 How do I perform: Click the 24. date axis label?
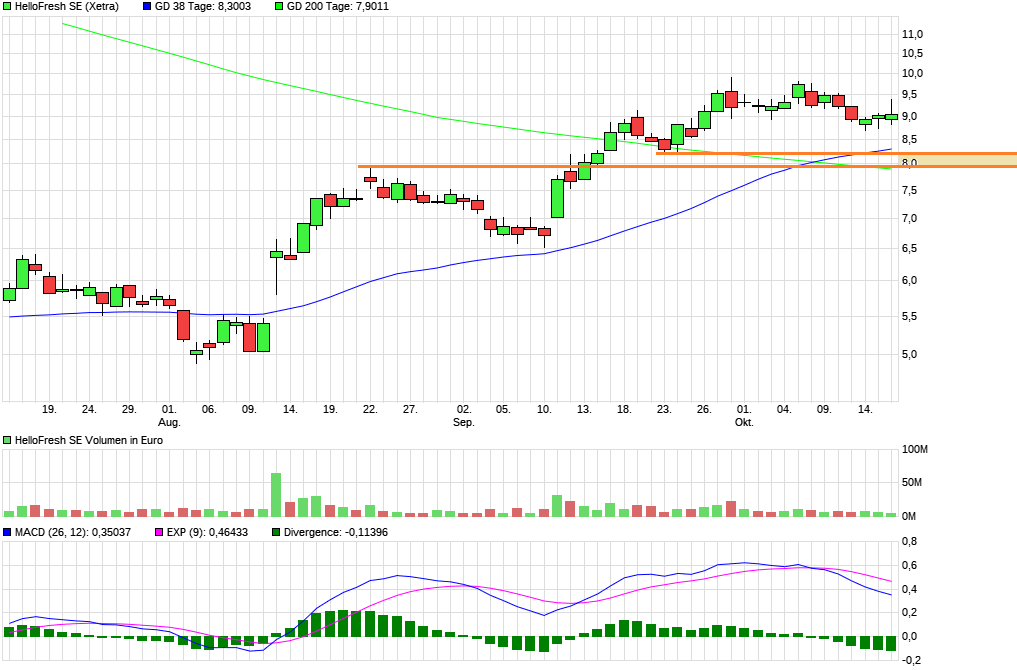pyautogui.click(x=89, y=410)
